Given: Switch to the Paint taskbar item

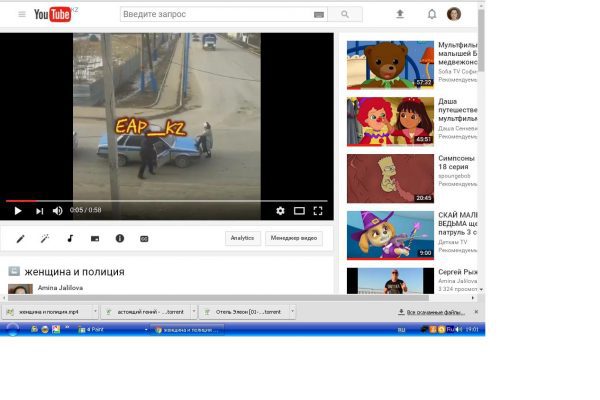Looking at the screenshot, I should point(96,329).
